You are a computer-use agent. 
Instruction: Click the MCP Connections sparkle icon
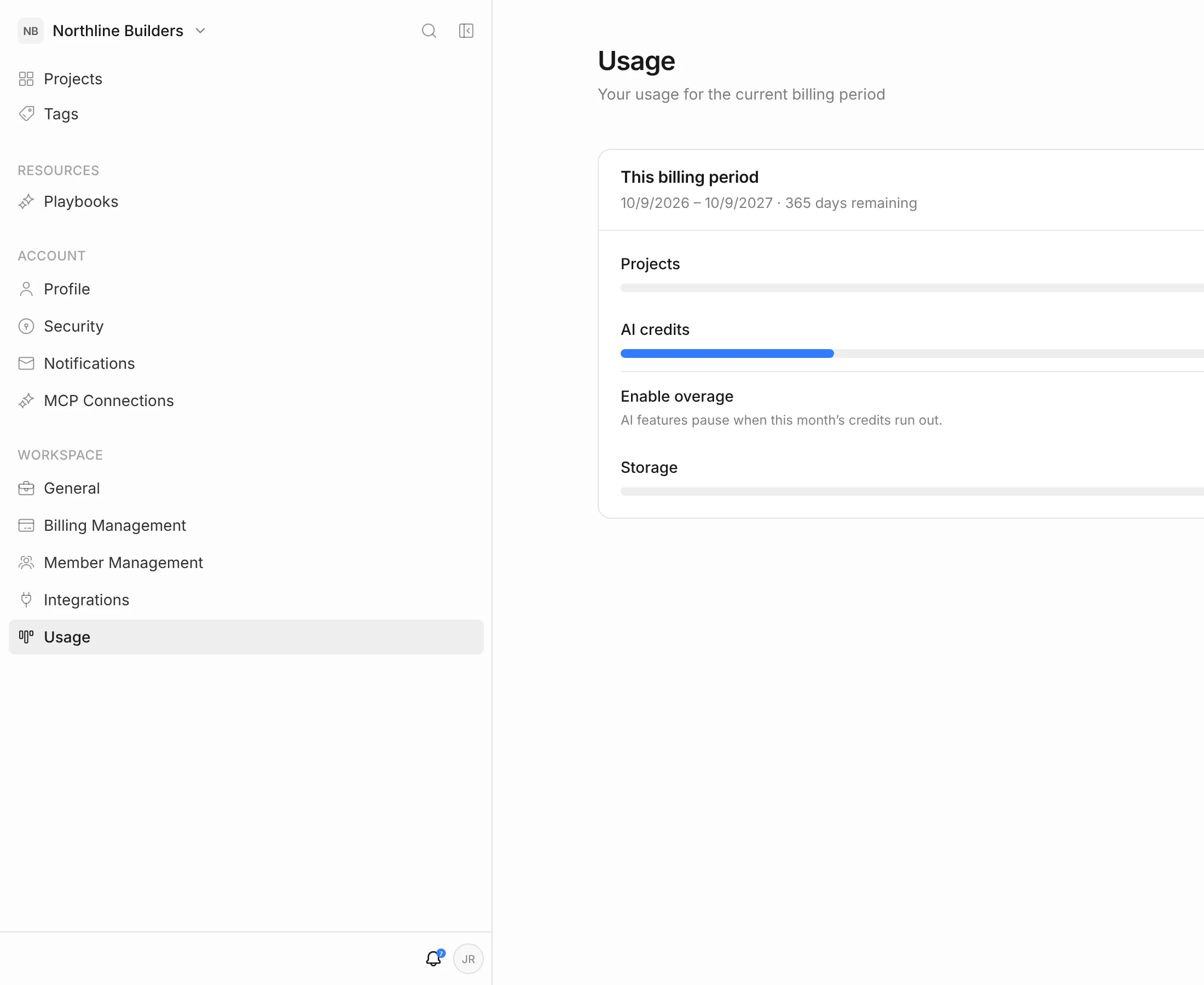26,401
